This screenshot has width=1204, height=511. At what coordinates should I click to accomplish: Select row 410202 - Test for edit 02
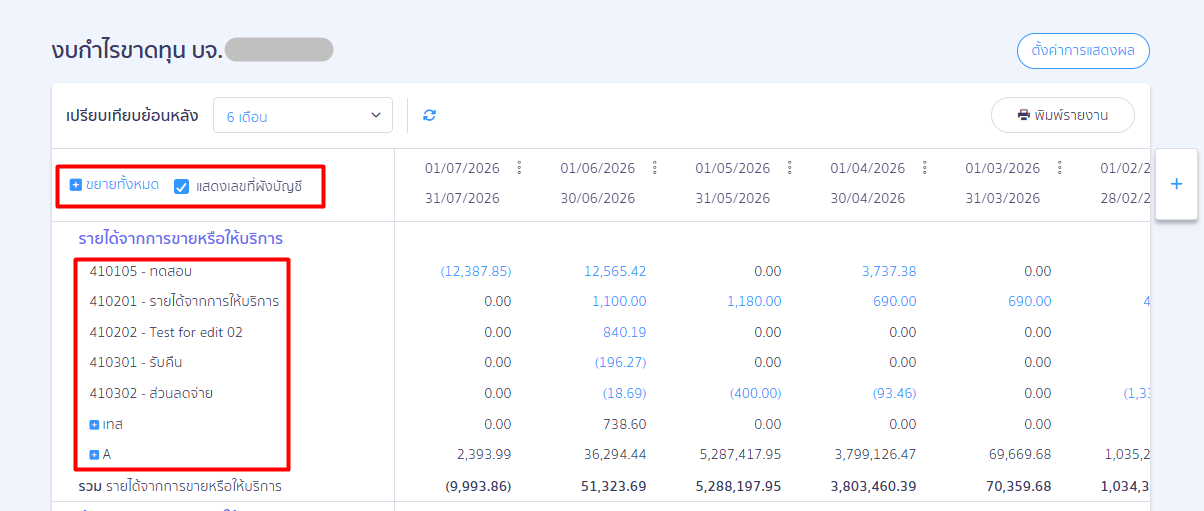point(166,332)
